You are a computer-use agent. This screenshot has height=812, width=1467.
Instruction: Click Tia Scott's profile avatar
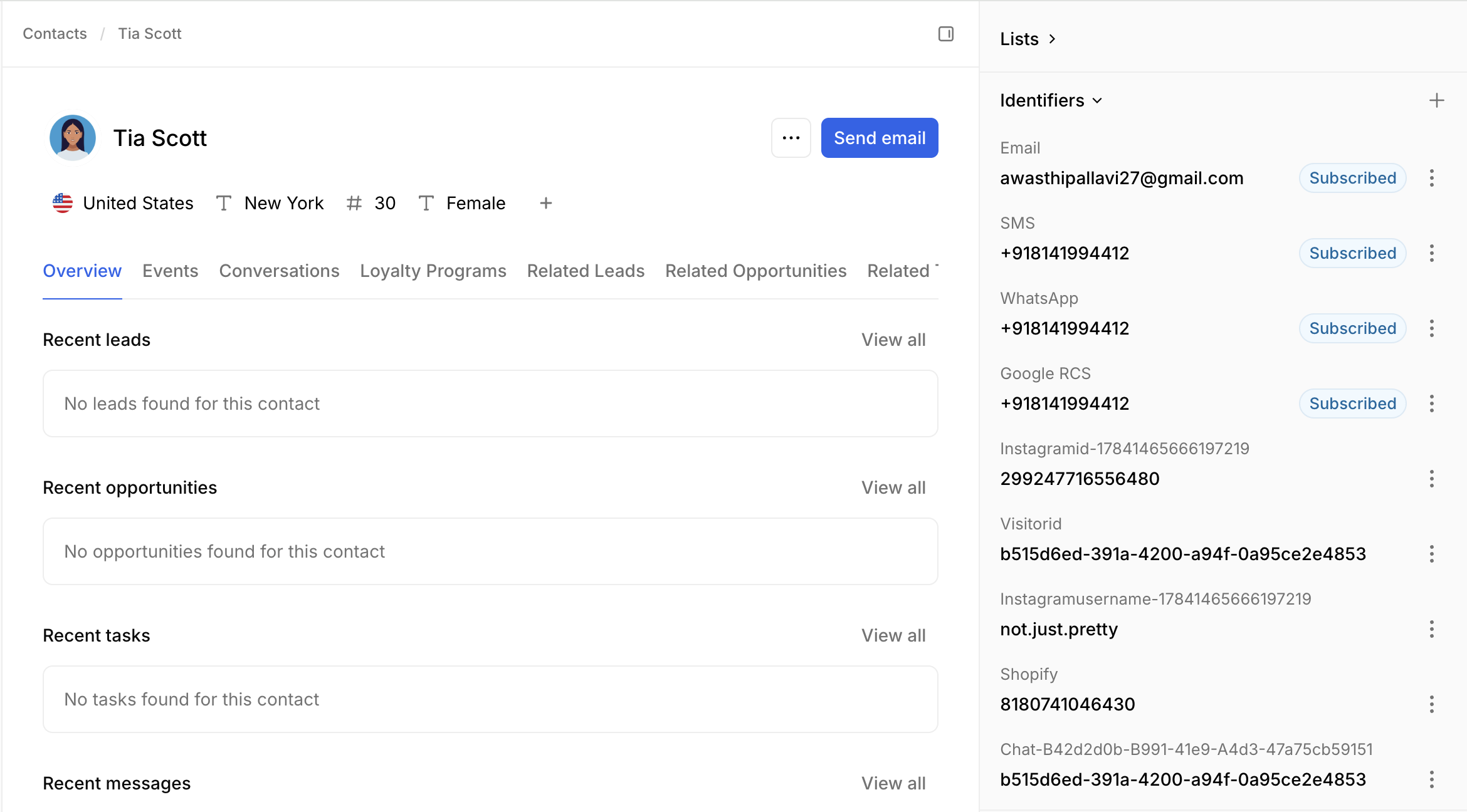click(x=73, y=138)
